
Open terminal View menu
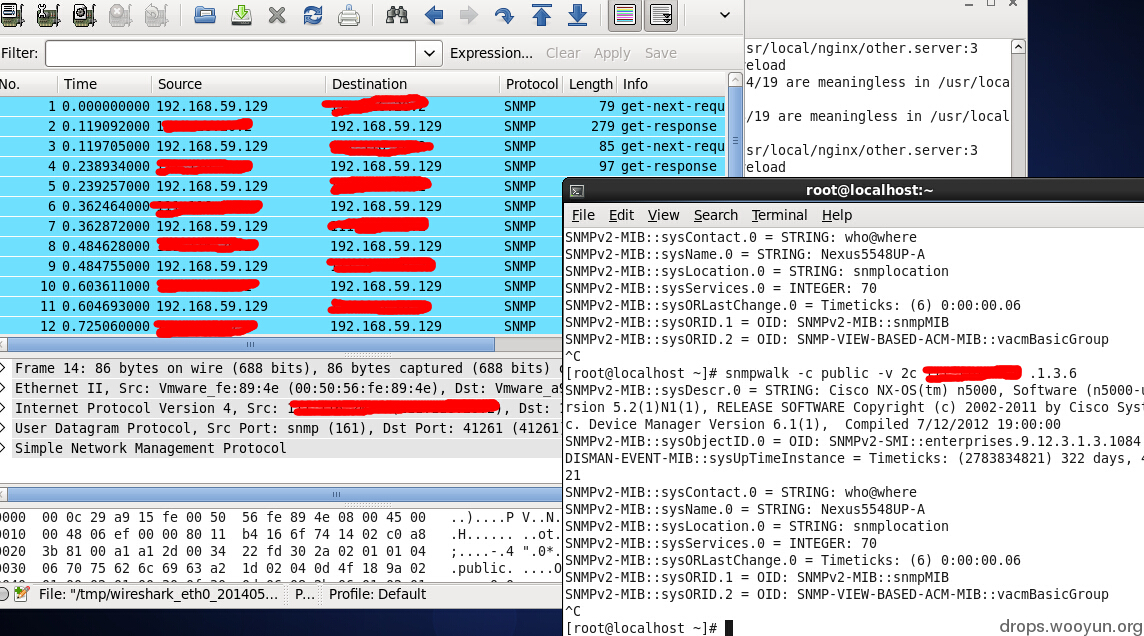[x=663, y=215]
